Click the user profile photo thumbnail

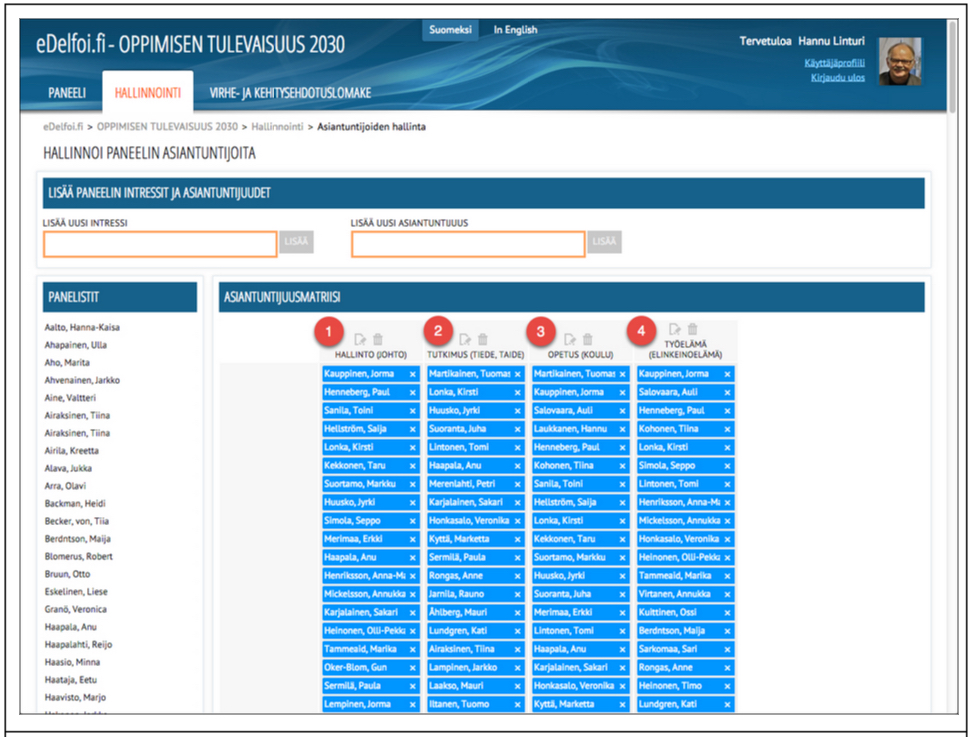[900, 62]
